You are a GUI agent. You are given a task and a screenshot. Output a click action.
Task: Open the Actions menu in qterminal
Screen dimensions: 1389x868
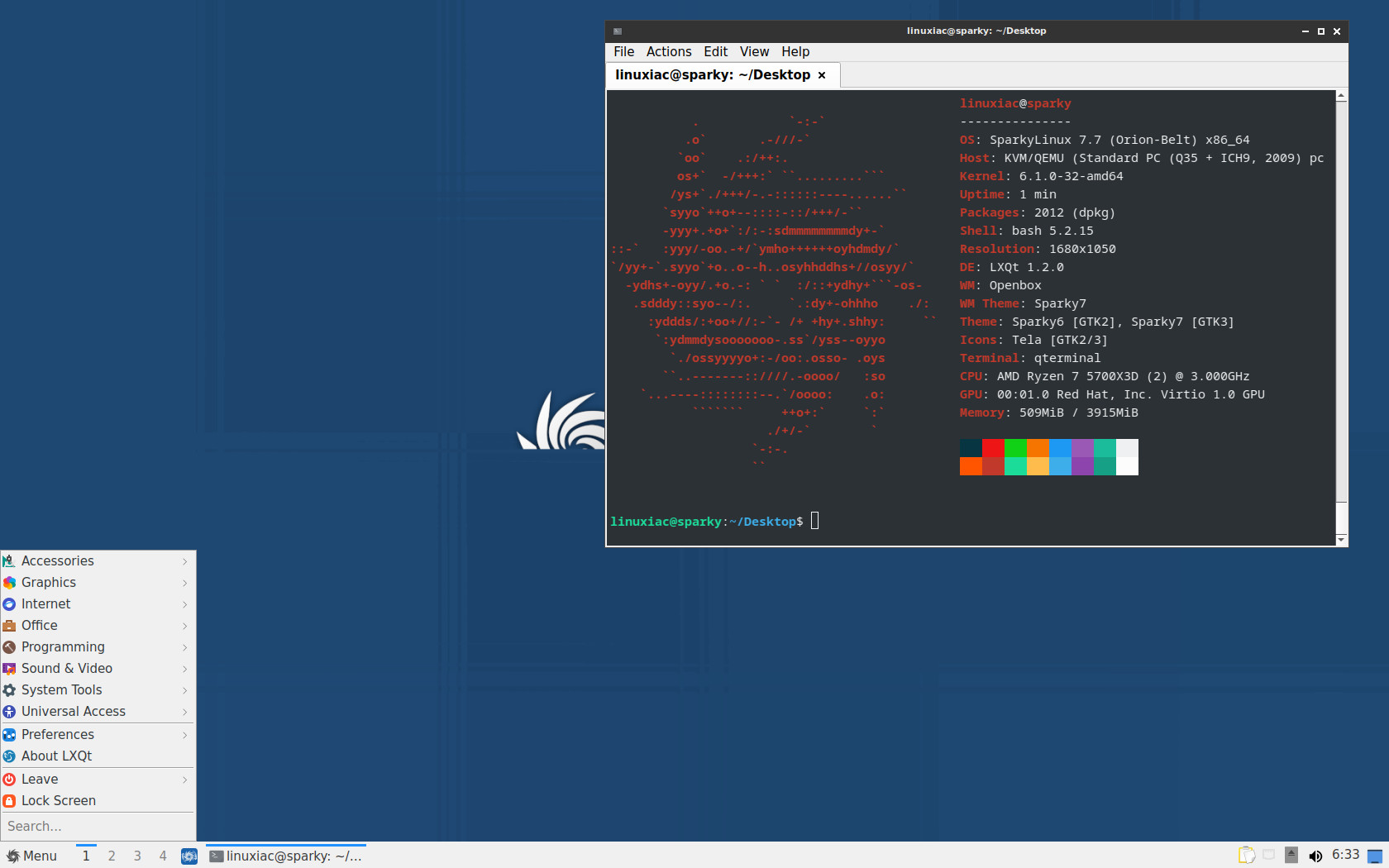tap(669, 51)
